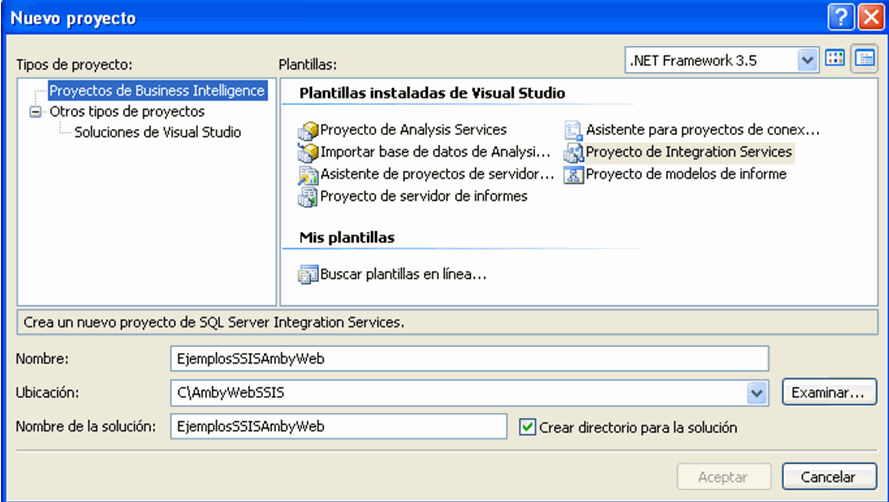Switch to large icons view

[x=835, y=58]
